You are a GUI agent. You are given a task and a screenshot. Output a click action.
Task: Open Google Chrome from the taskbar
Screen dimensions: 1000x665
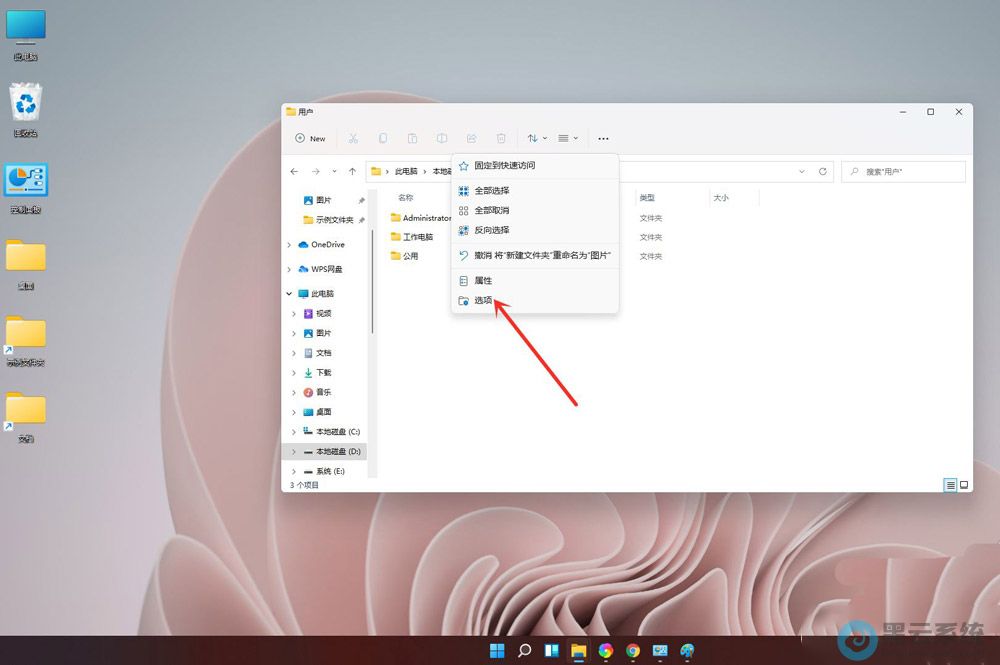pos(632,651)
